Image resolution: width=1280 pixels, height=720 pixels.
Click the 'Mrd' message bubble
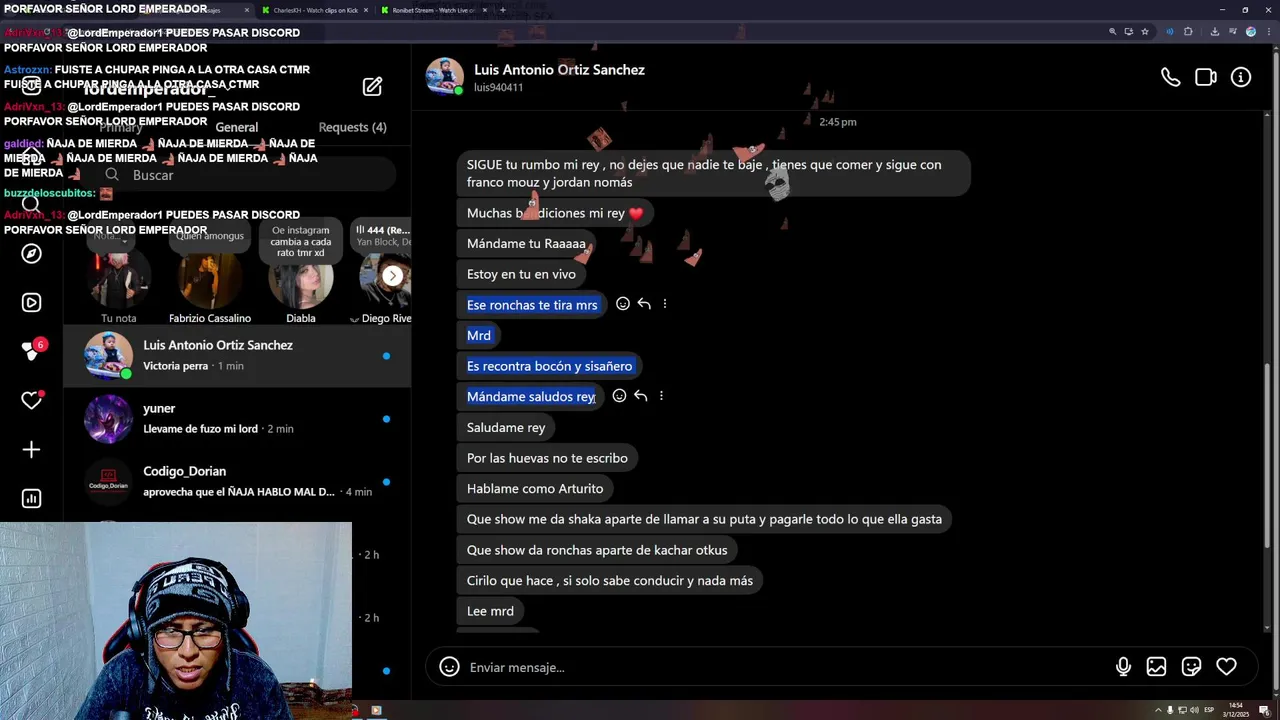point(479,335)
